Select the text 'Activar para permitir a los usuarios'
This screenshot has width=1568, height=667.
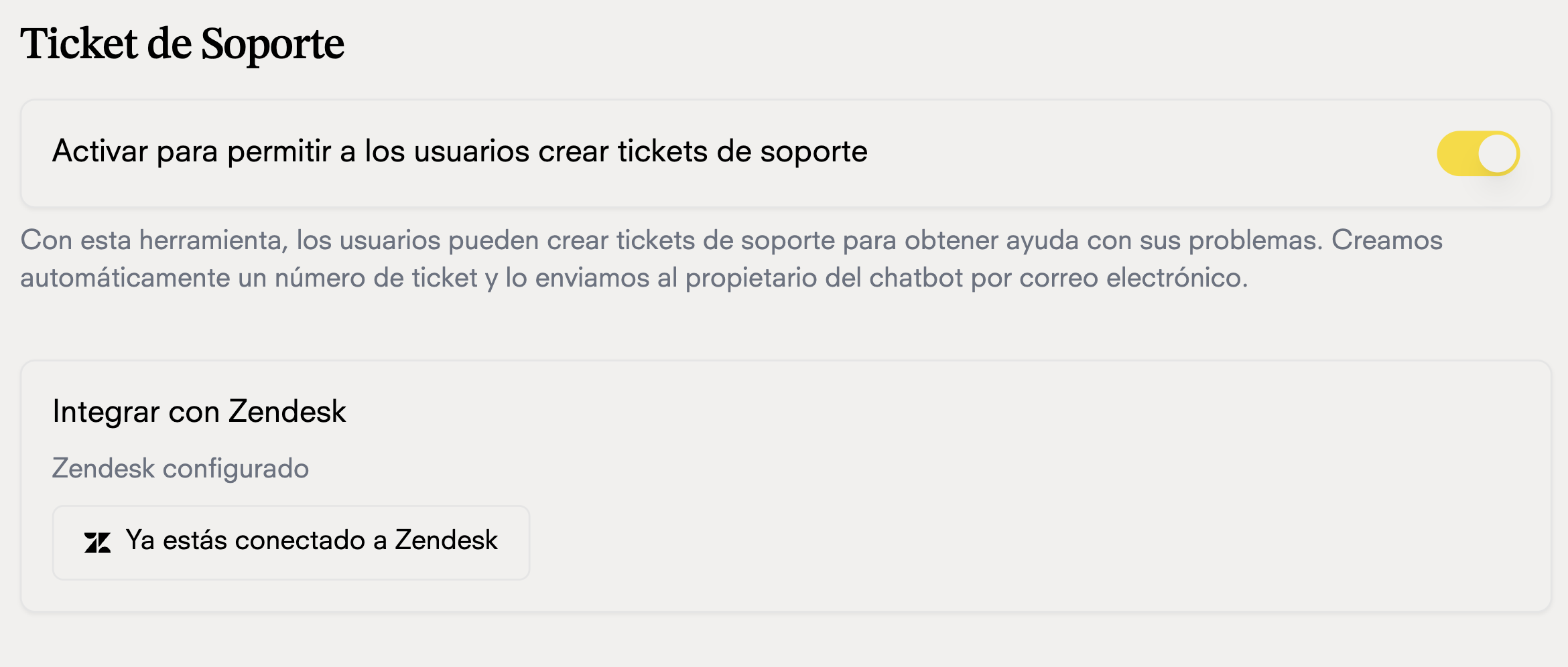coord(461,151)
